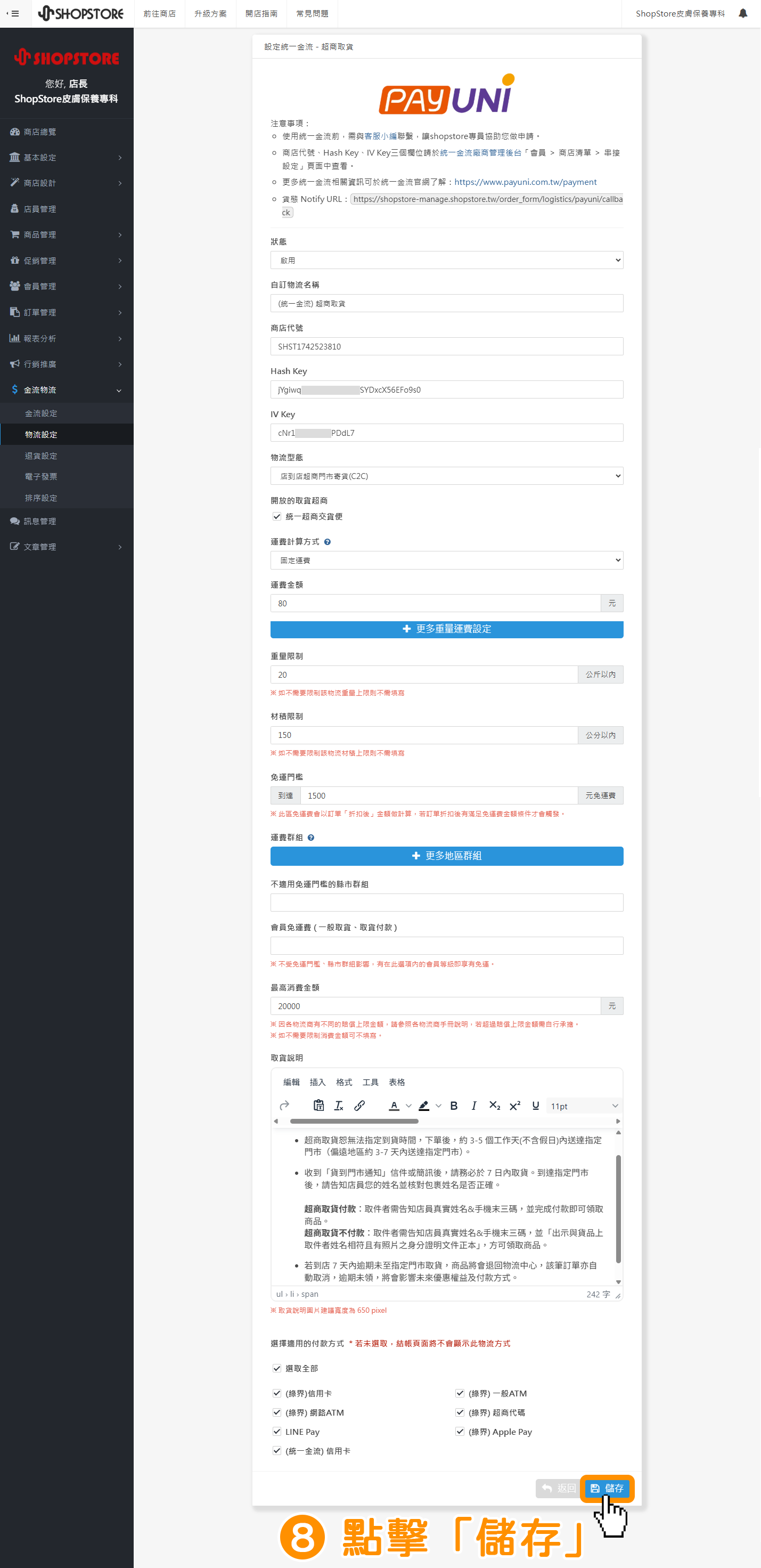The height and width of the screenshot is (1568, 761).
Task: Open the 11pt font size dropdown
Action: [x=584, y=1106]
